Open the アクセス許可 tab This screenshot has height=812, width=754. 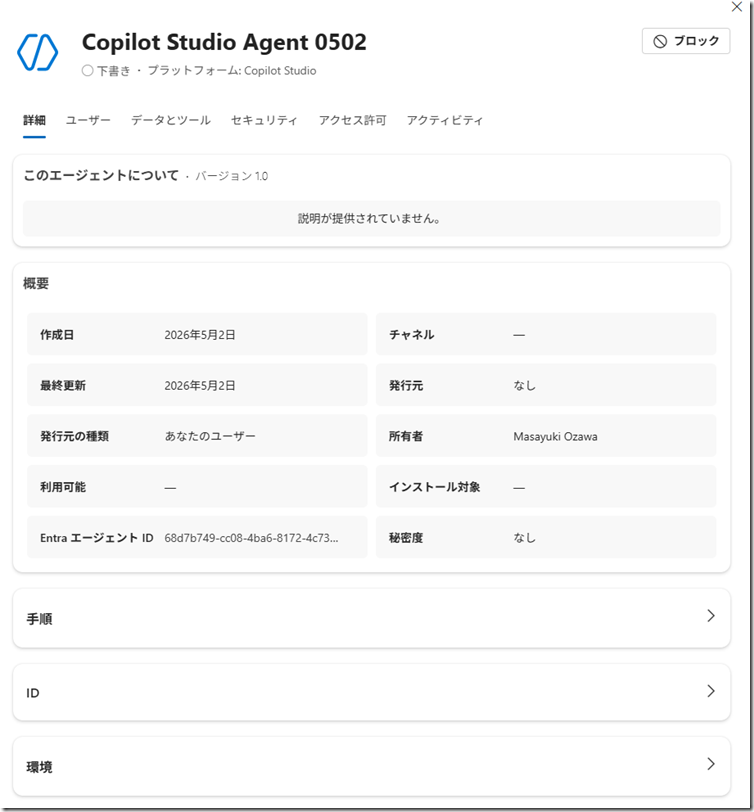coord(352,120)
